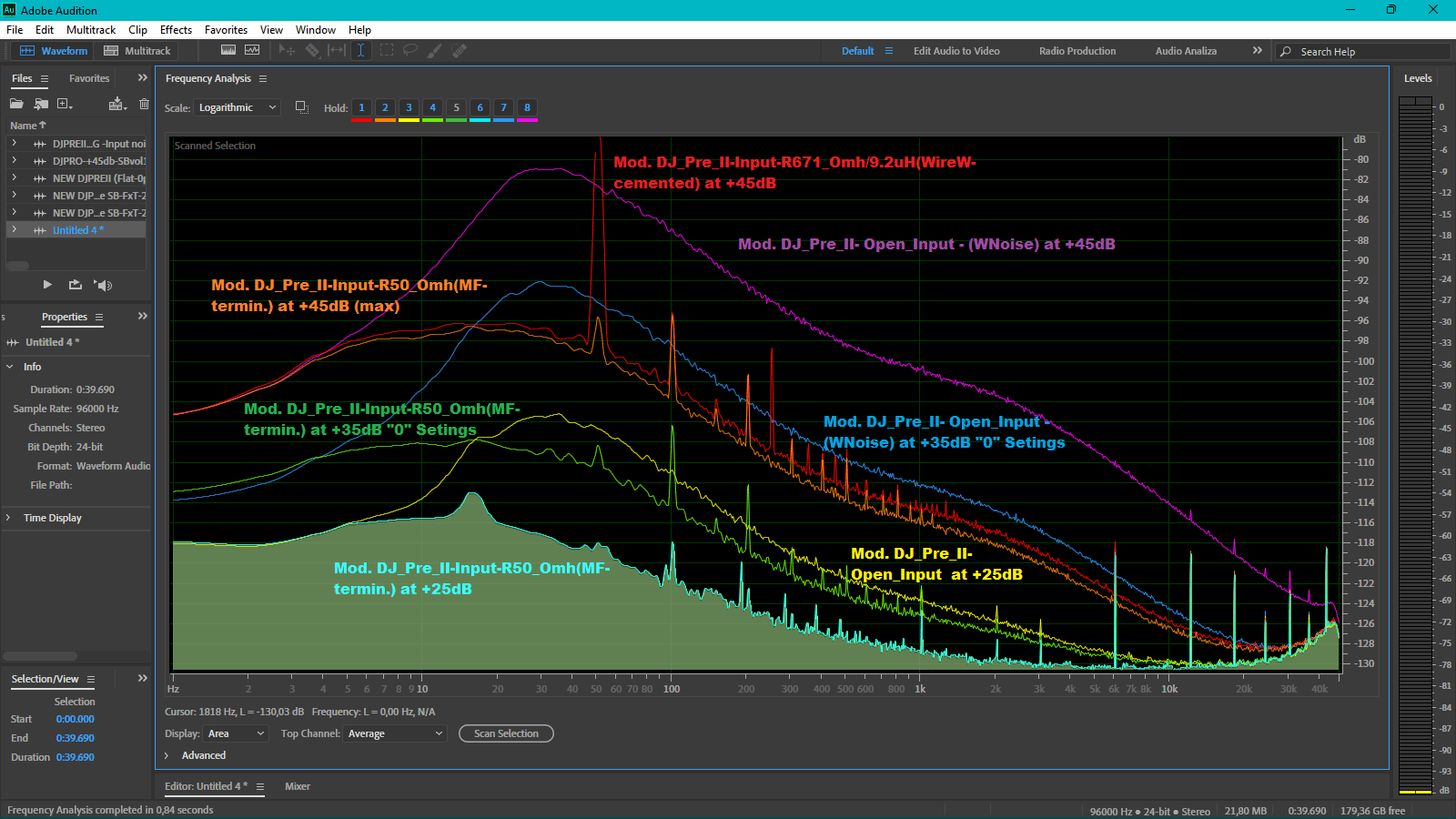
Task: Select the Marquee Selection tool
Action: click(x=387, y=50)
